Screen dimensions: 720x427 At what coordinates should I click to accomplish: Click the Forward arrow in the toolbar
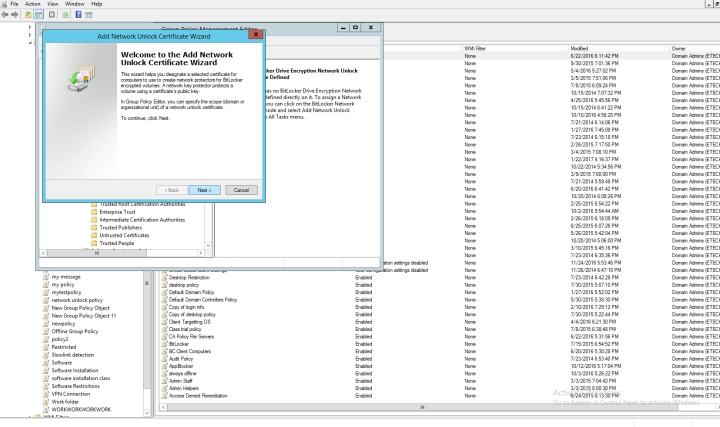[x=15, y=15]
